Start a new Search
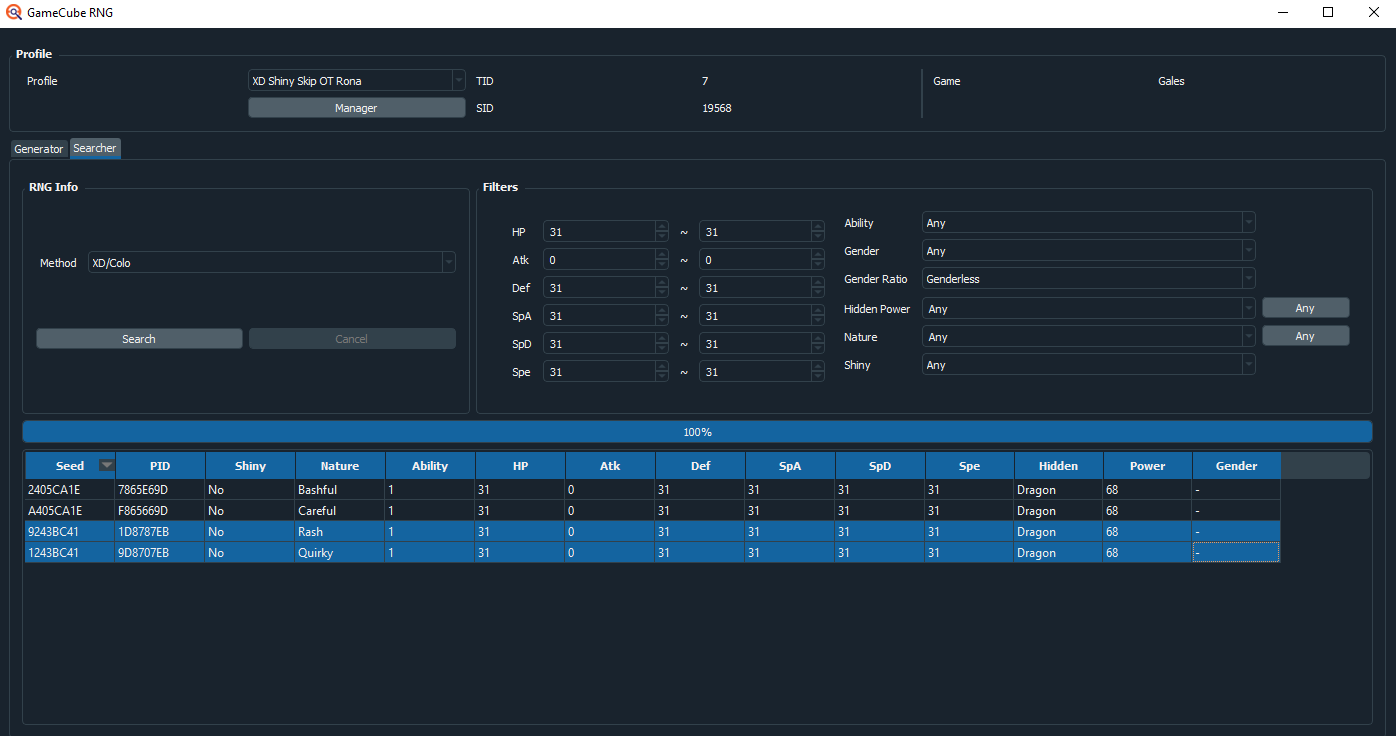This screenshot has height=736, width=1396. pyautogui.click(x=138, y=338)
